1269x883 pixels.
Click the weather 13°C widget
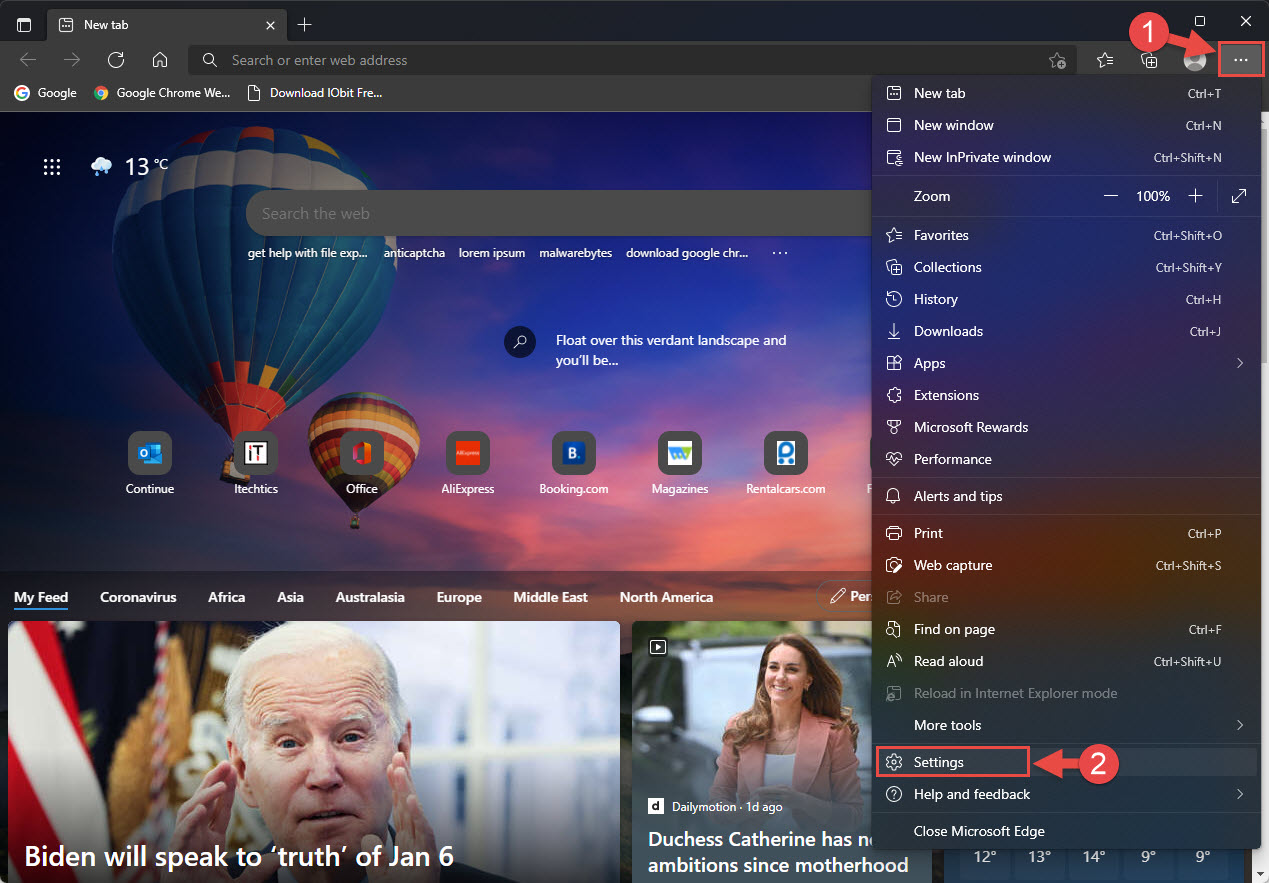click(129, 166)
